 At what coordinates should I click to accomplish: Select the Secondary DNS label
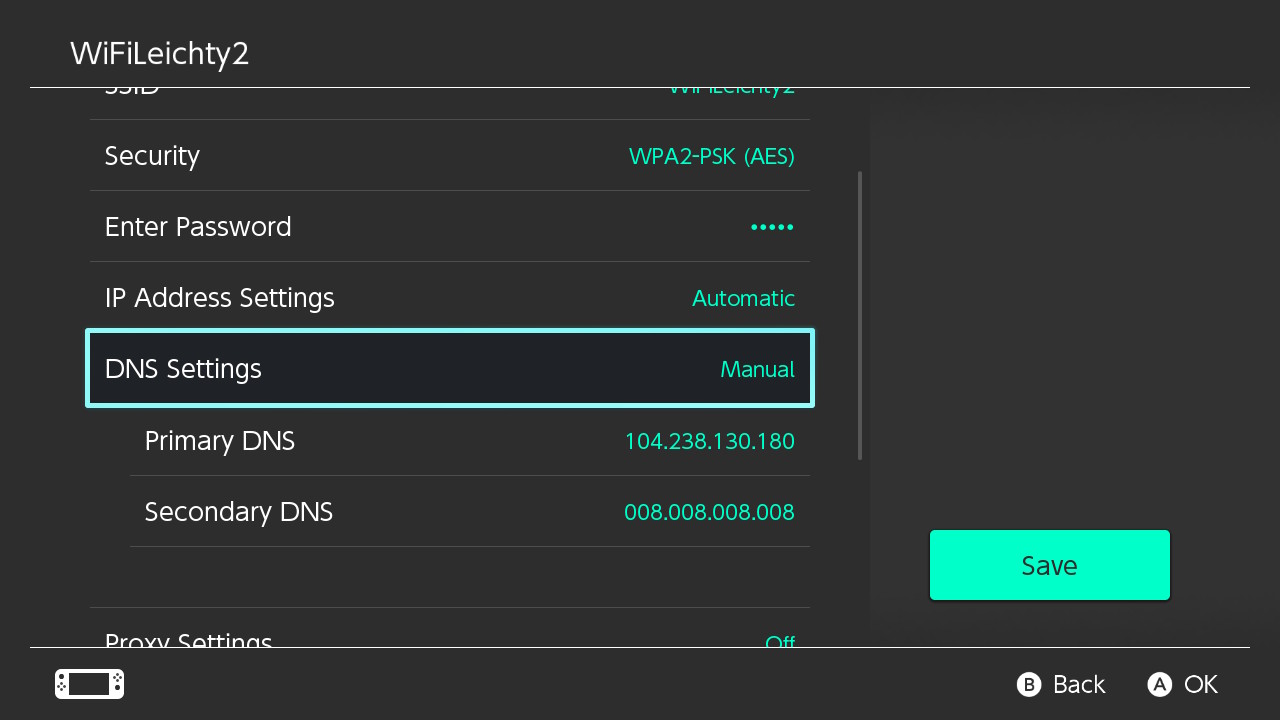coord(238,512)
